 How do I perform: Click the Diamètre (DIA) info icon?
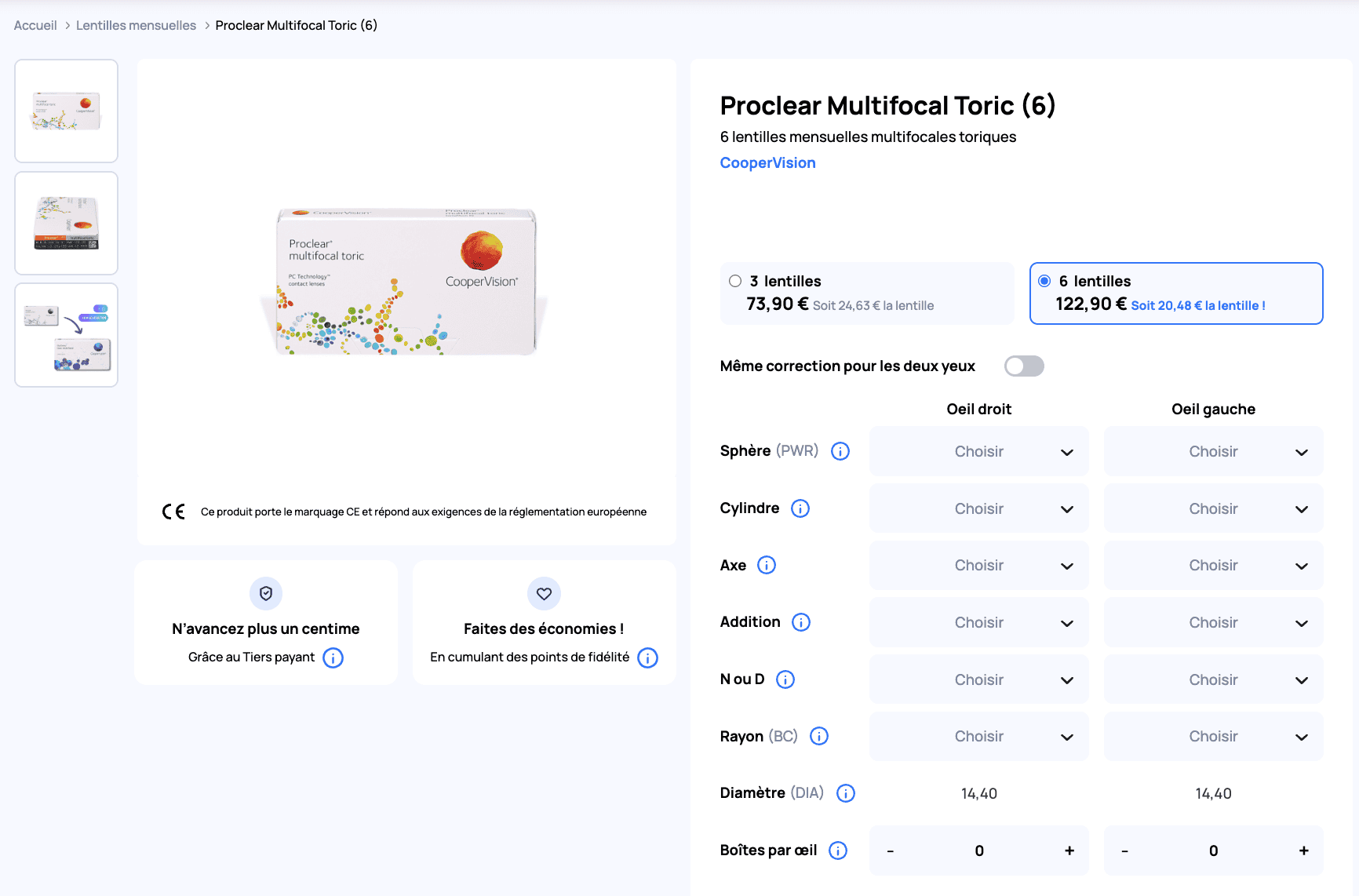(x=846, y=793)
